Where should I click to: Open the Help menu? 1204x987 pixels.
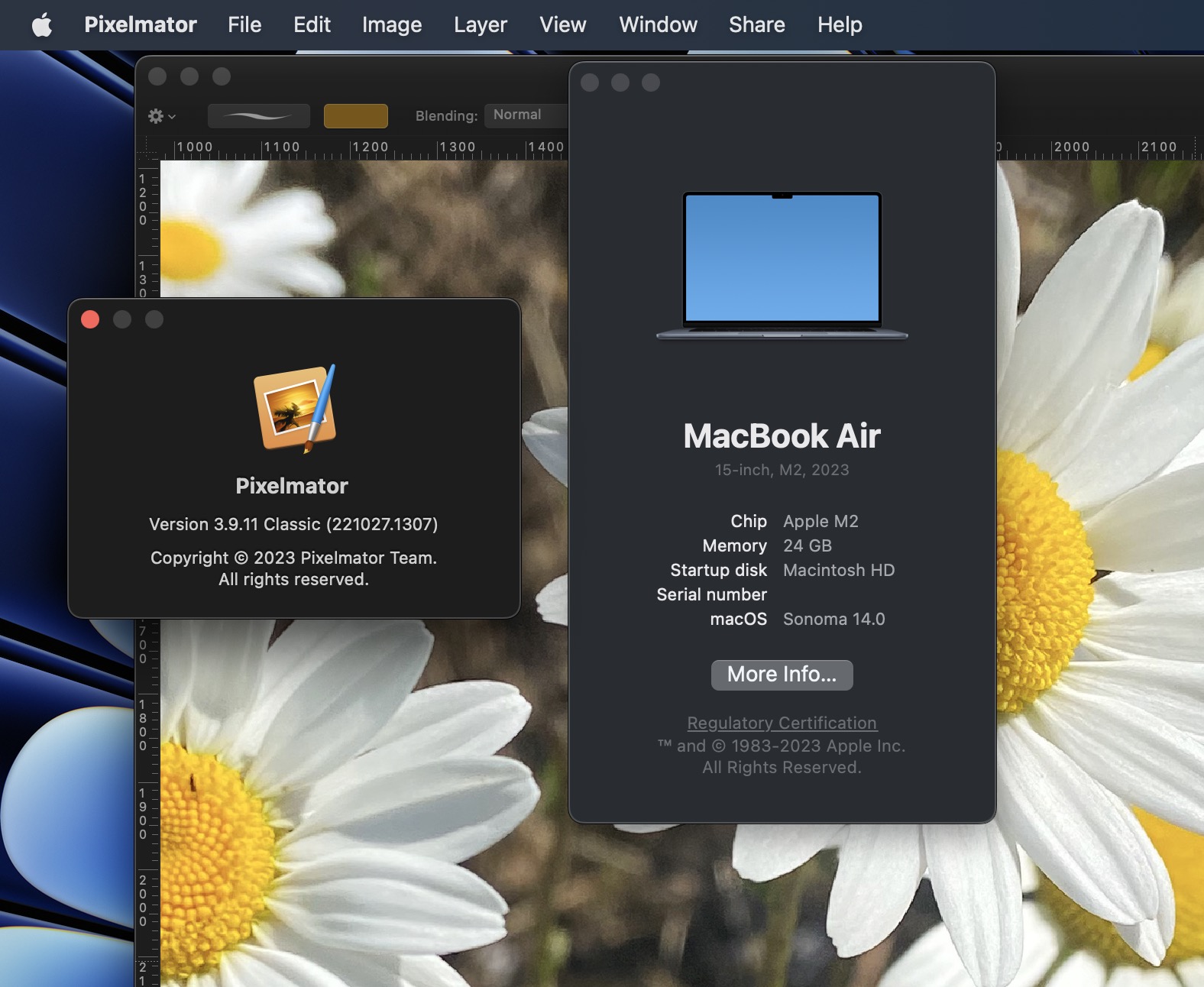(x=840, y=24)
